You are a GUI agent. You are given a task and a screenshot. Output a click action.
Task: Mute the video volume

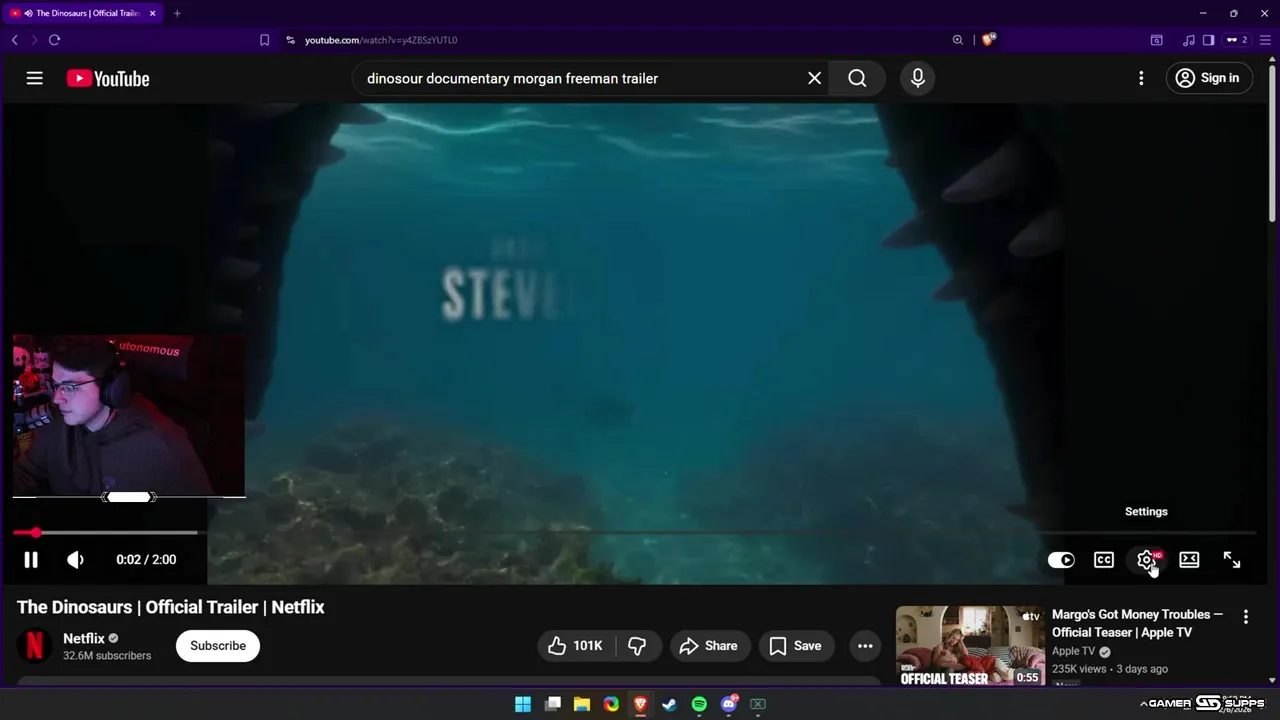(x=75, y=560)
